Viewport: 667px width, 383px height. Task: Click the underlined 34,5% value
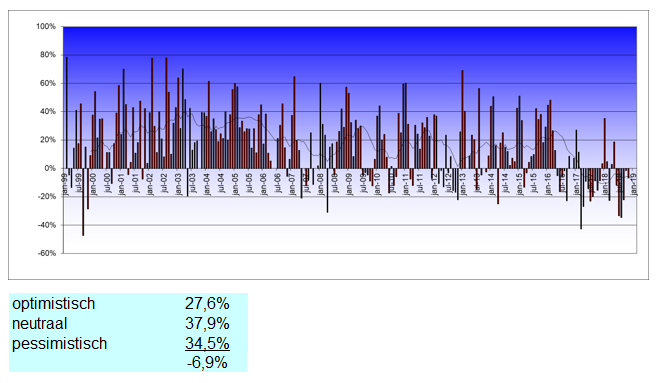coord(207,343)
